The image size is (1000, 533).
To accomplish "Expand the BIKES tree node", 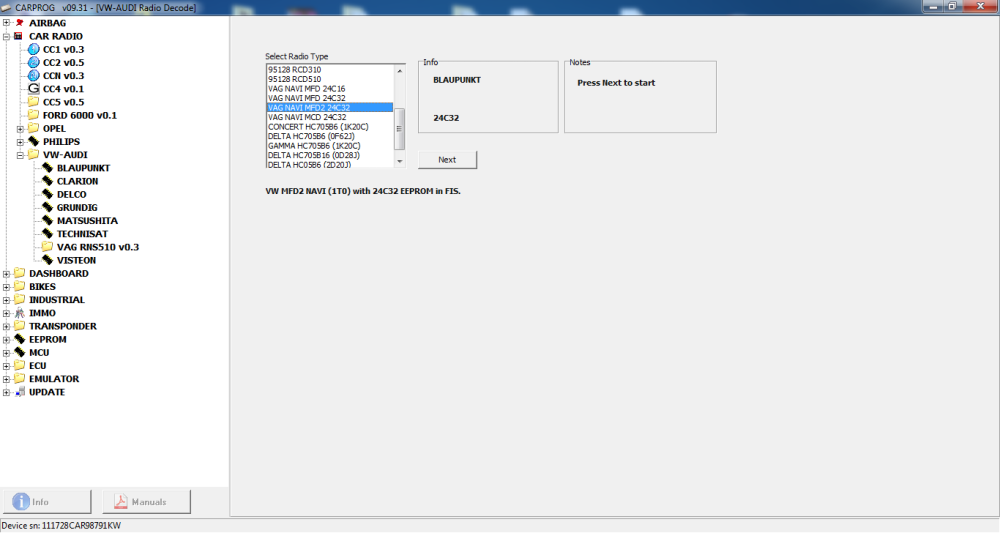I will (6, 287).
